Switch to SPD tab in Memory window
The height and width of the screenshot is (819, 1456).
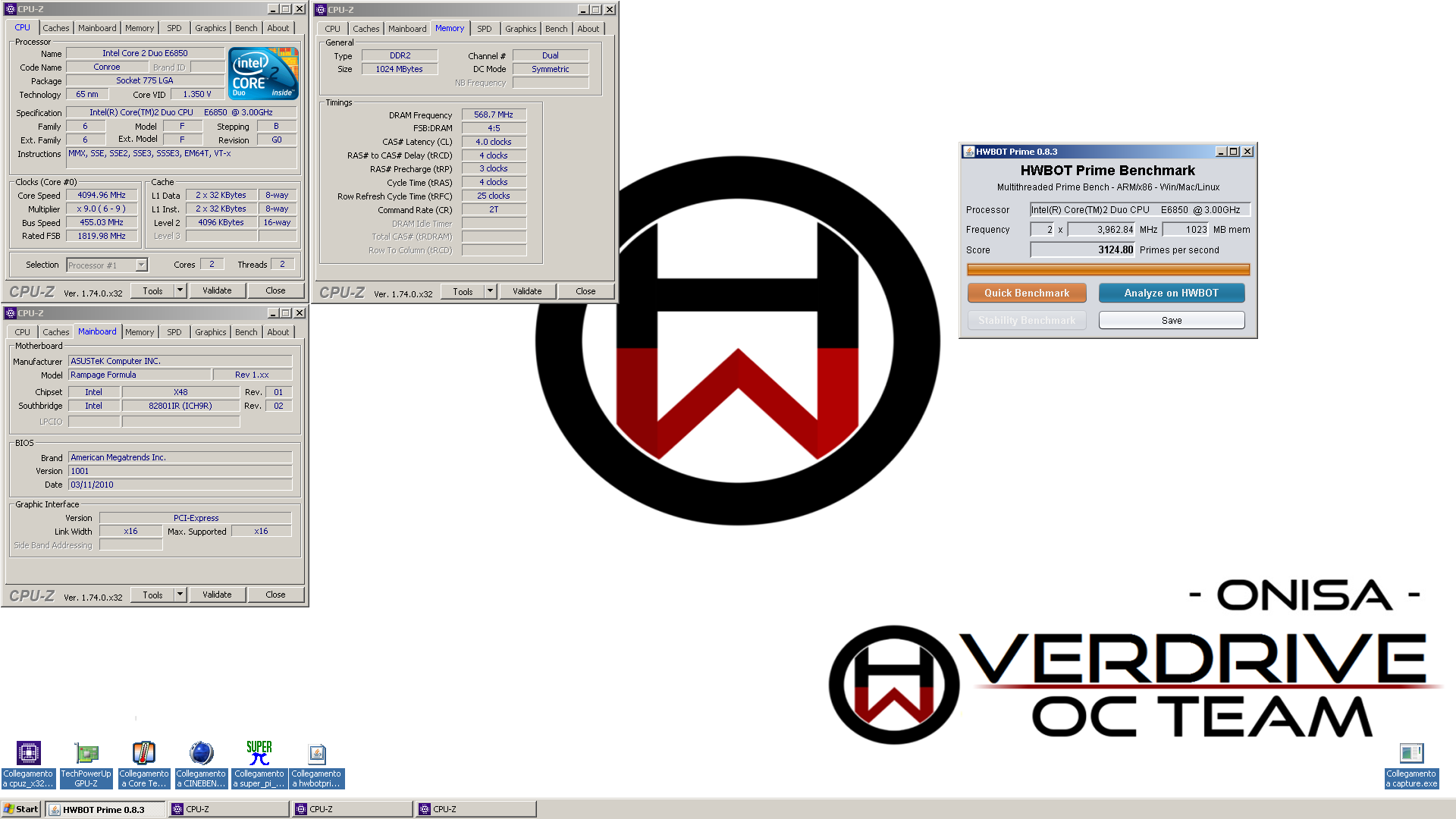pyautogui.click(x=485, y=29)
